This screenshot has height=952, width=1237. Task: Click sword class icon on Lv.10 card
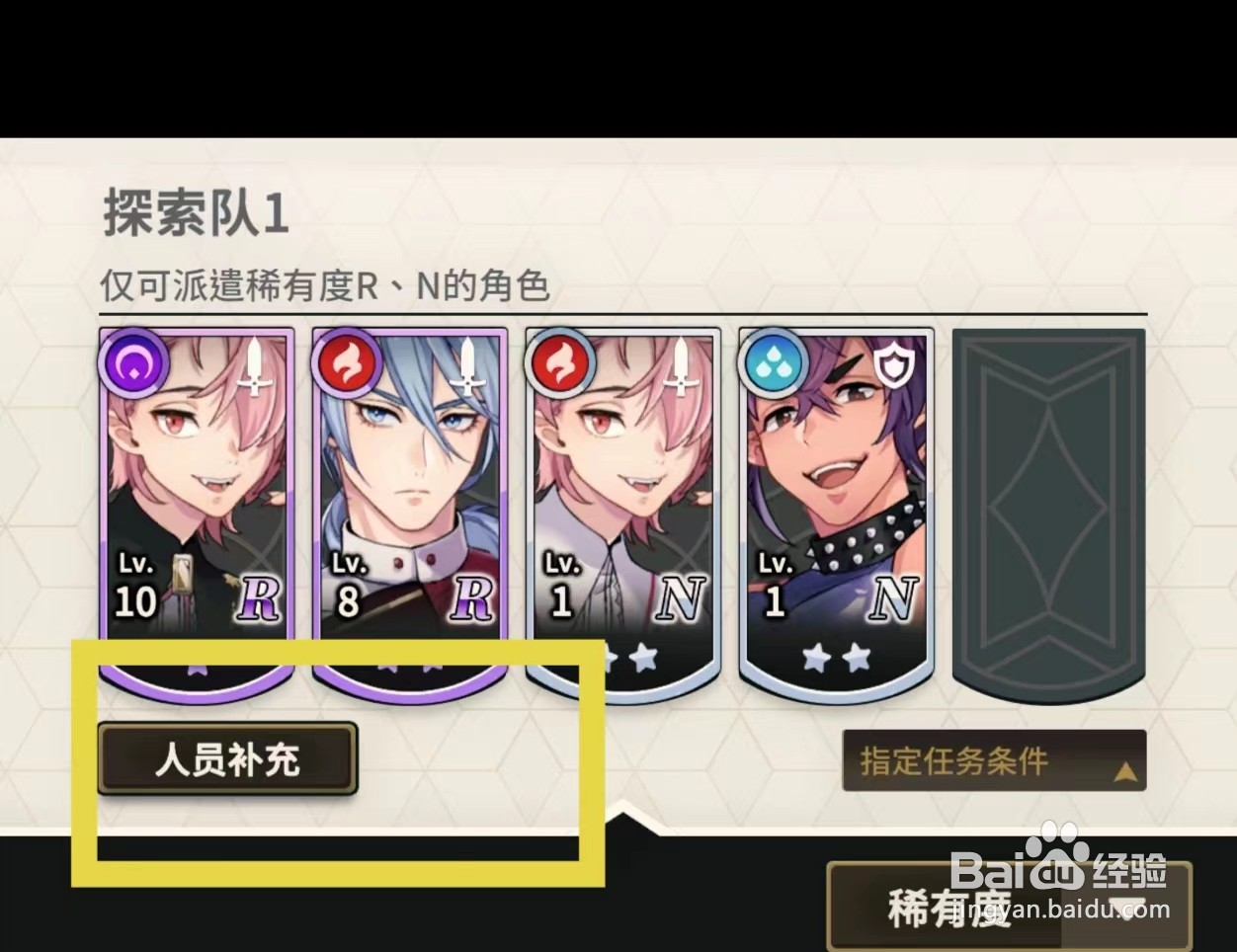point(256,367)
